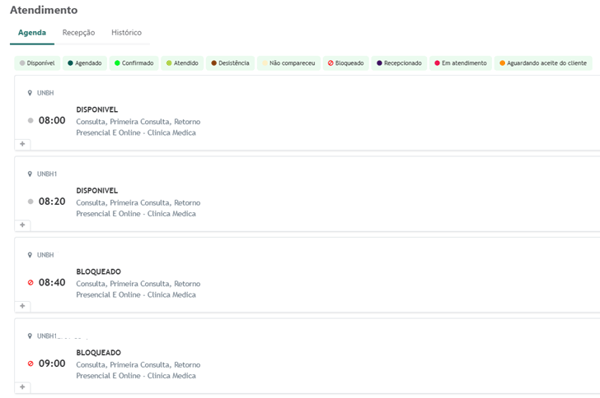
Task: Click the gray status dot at 08:20
Action: 31,202
